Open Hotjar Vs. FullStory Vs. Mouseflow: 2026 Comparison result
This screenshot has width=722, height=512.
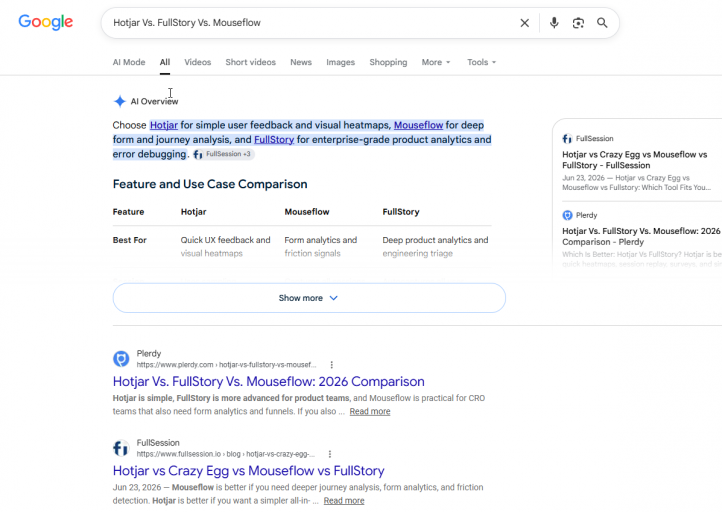coord(268,381)
